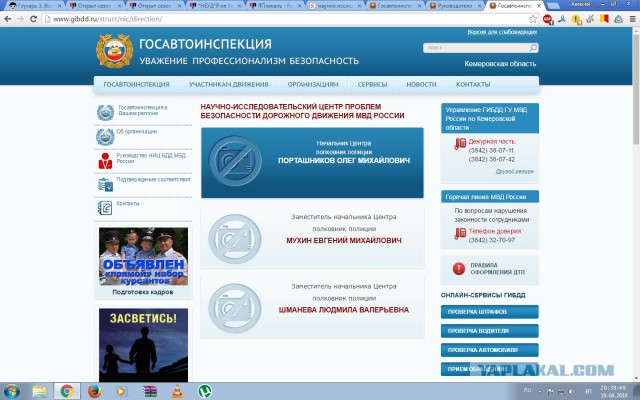Click the taskbar clock showing the date
640x400 pixels.
coord(613,391)
